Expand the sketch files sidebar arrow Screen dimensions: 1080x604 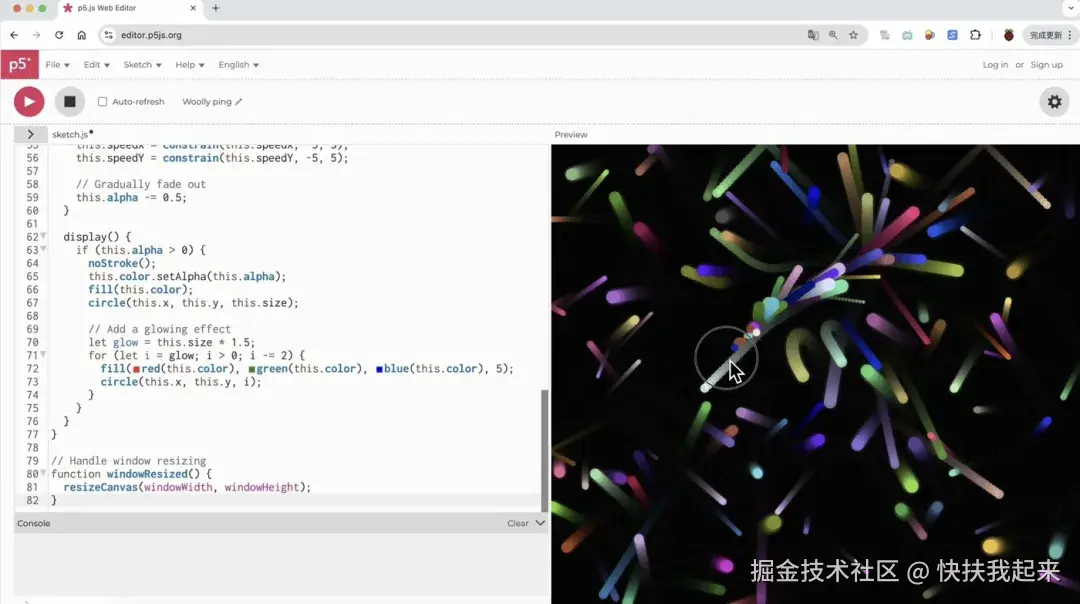(x=30, y=134)
